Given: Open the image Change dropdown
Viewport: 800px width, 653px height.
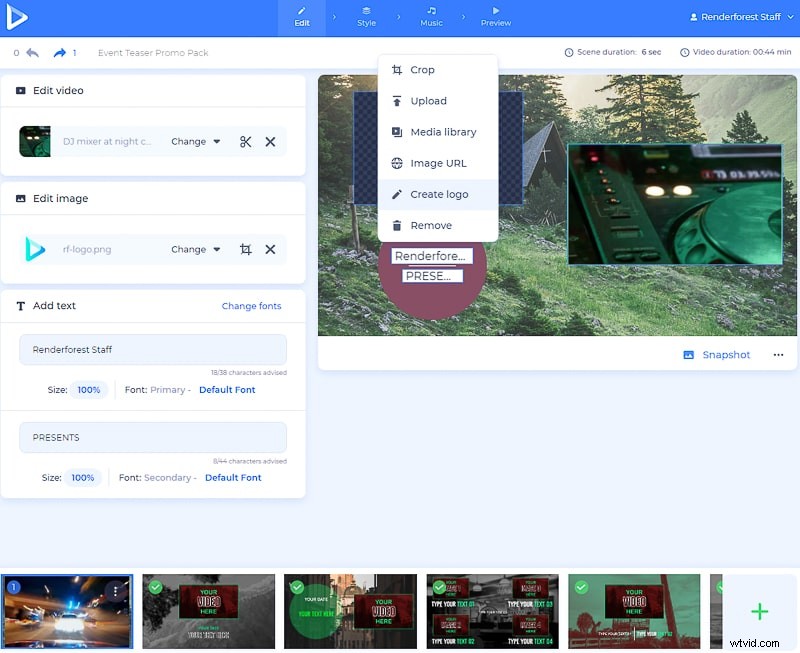Looking at the screenshot, I should (195, 250).
